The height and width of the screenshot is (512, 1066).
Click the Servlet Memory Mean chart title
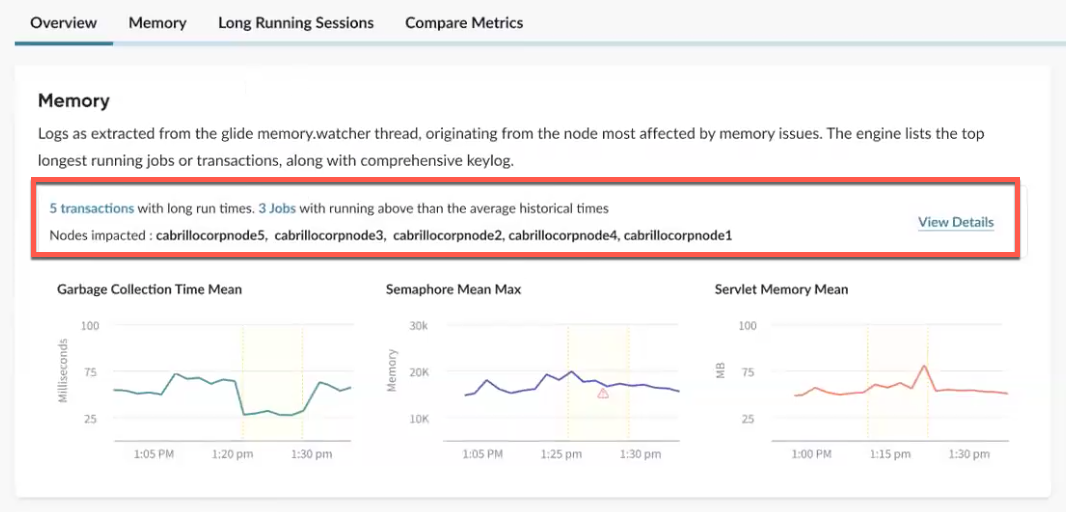point(782,290)
